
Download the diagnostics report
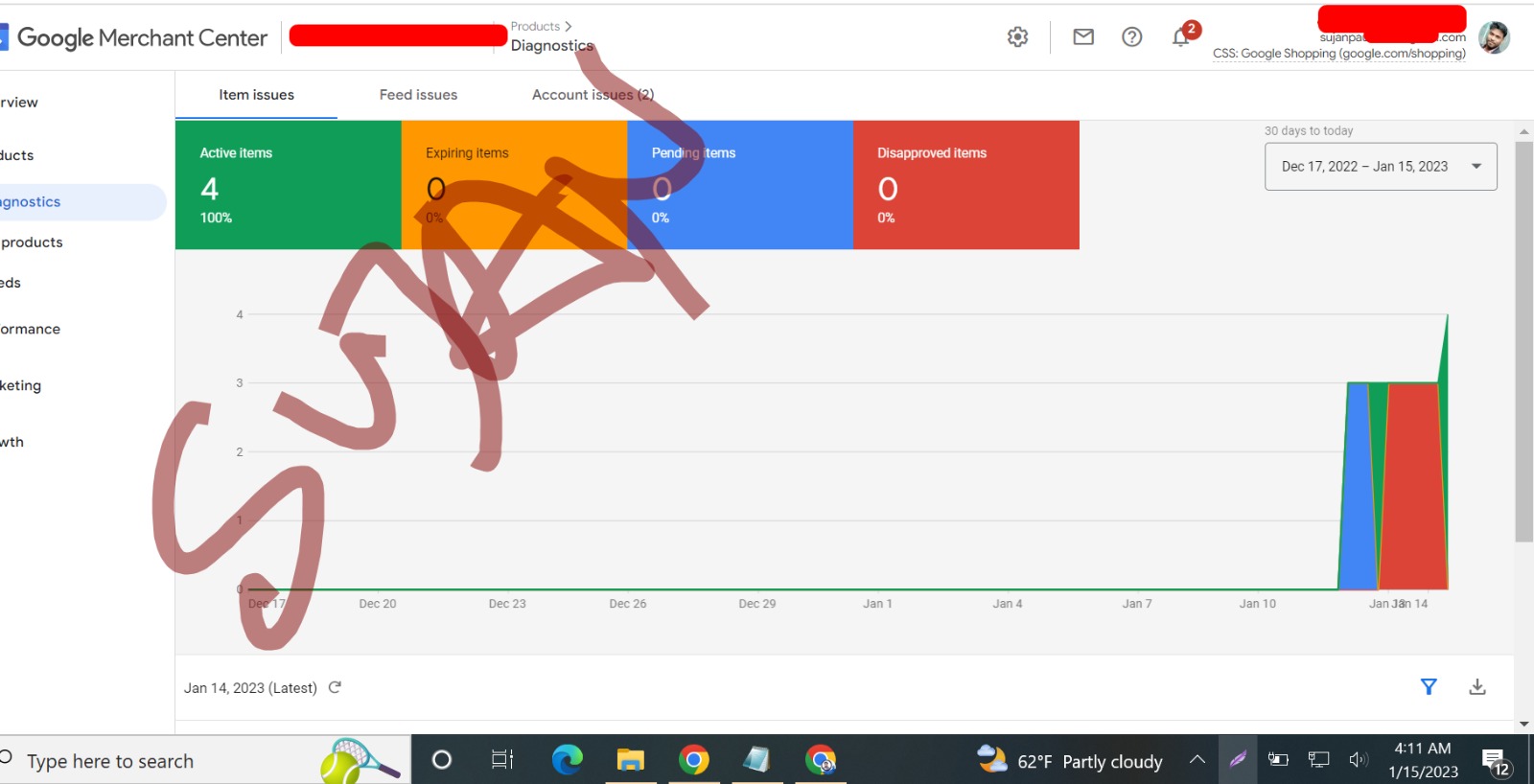pyautogui.click(x=1477, y=686)
